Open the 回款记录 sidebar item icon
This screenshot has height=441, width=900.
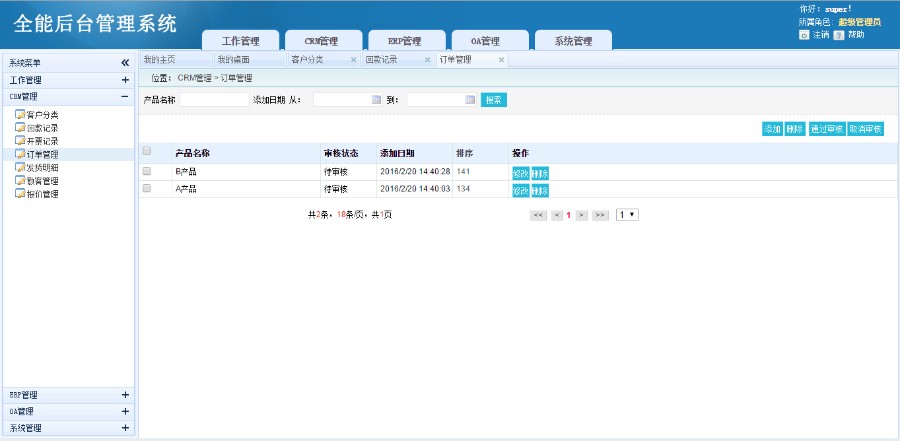pos(20,127)
